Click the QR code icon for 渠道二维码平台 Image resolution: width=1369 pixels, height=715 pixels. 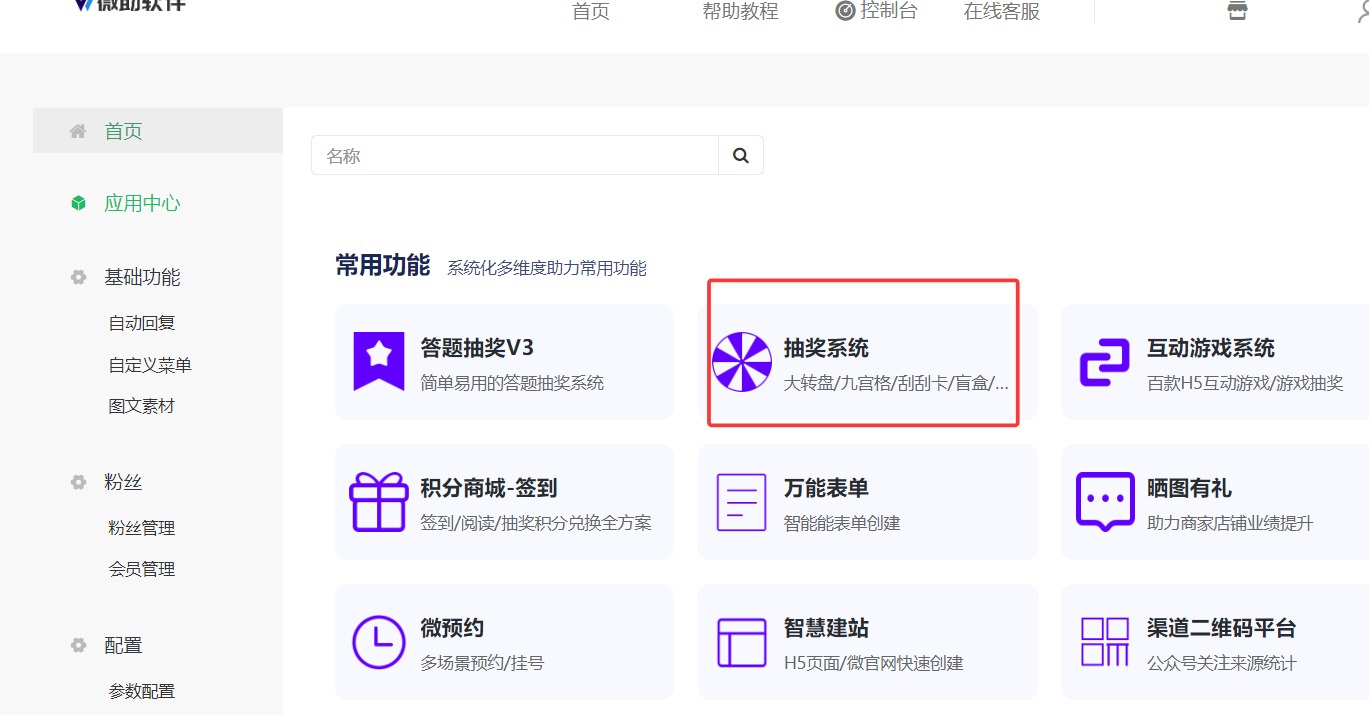tap(1103, 641)
